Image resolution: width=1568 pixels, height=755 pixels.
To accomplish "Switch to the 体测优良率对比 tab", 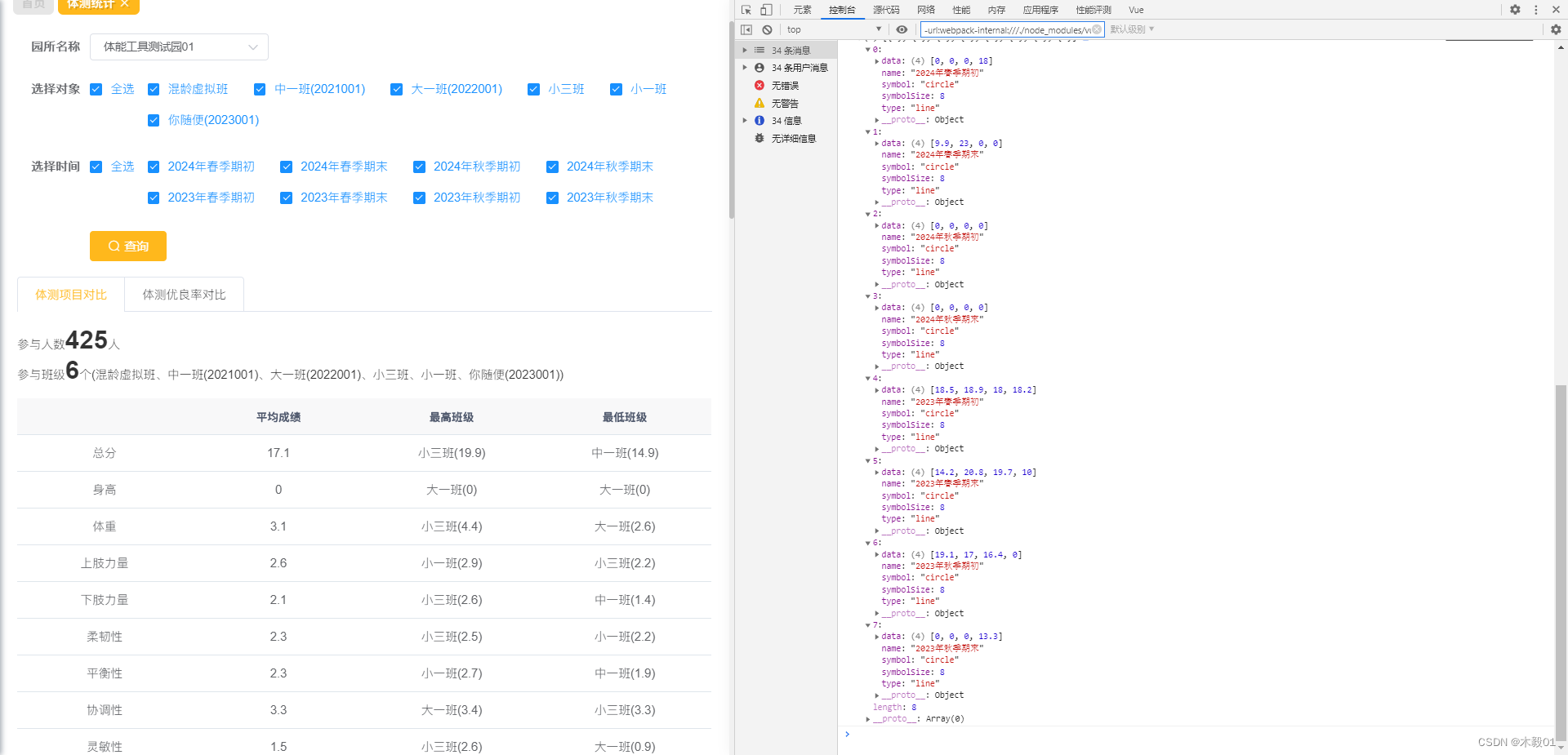I will (184, 295).
